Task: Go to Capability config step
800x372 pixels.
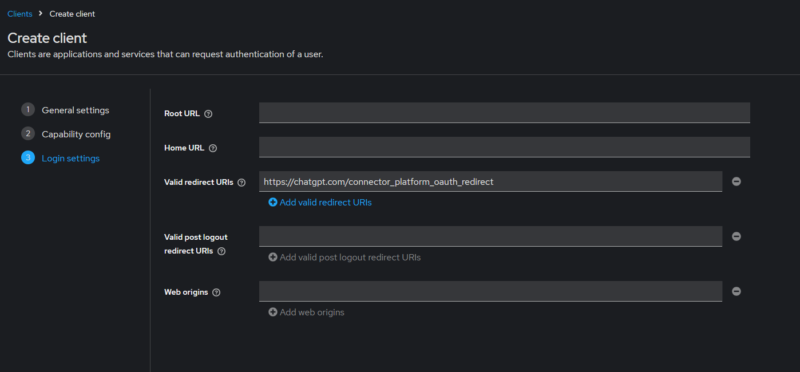Action: pyautogui.click(x=76, y=134)
